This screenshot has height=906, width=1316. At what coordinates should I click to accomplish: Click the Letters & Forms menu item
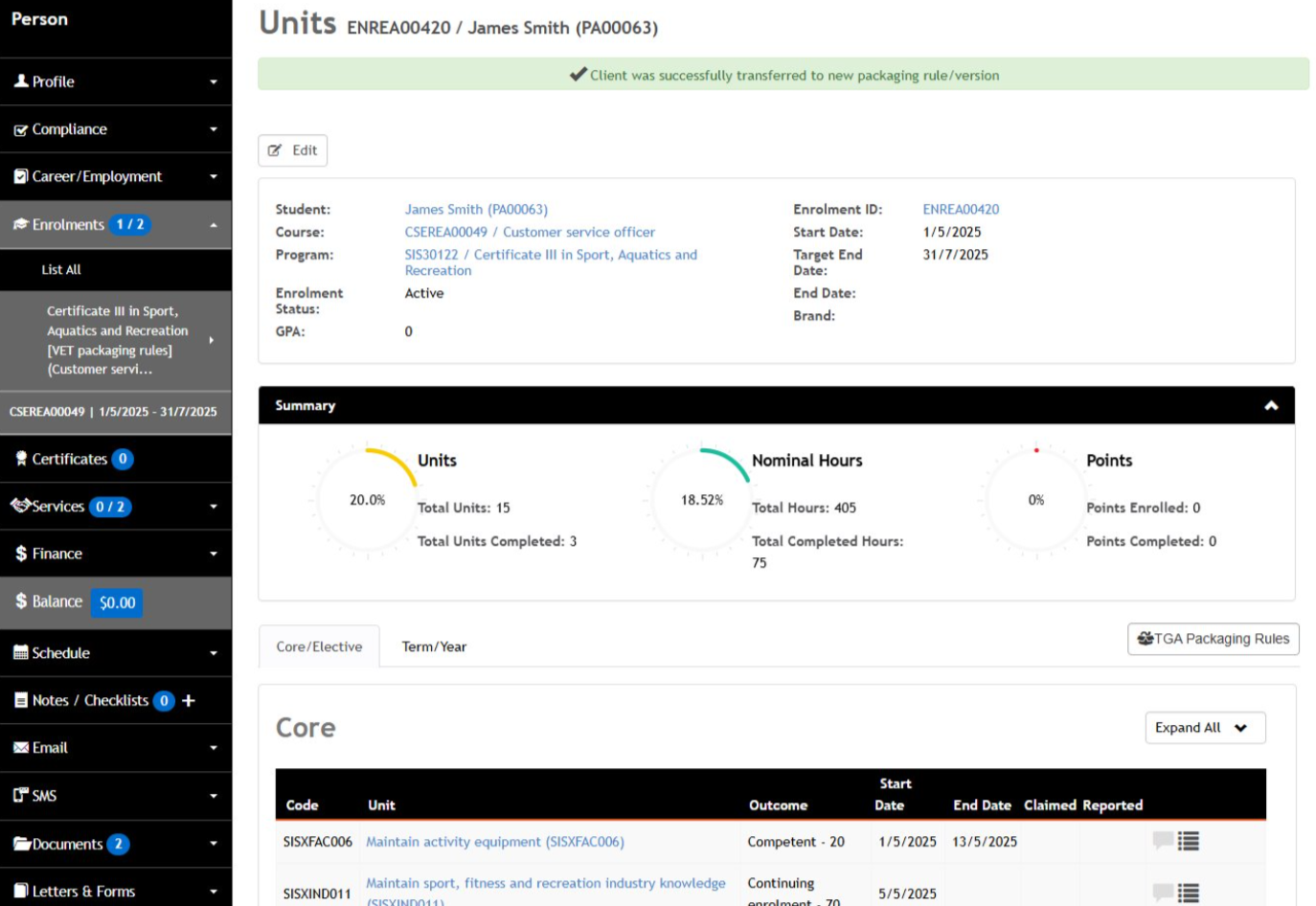(116, 892)
